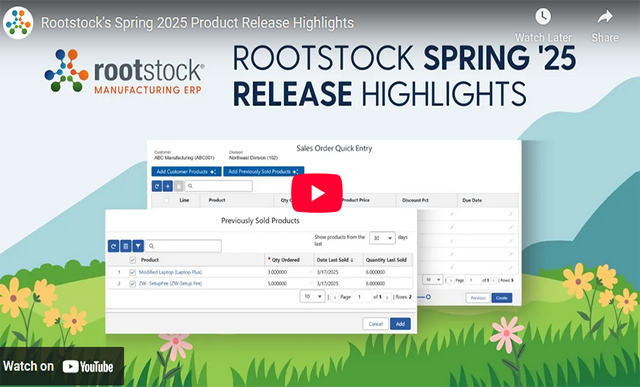The image size is (640, 387).
Task: Click Watch on YouTube
Action: point(61,366)
